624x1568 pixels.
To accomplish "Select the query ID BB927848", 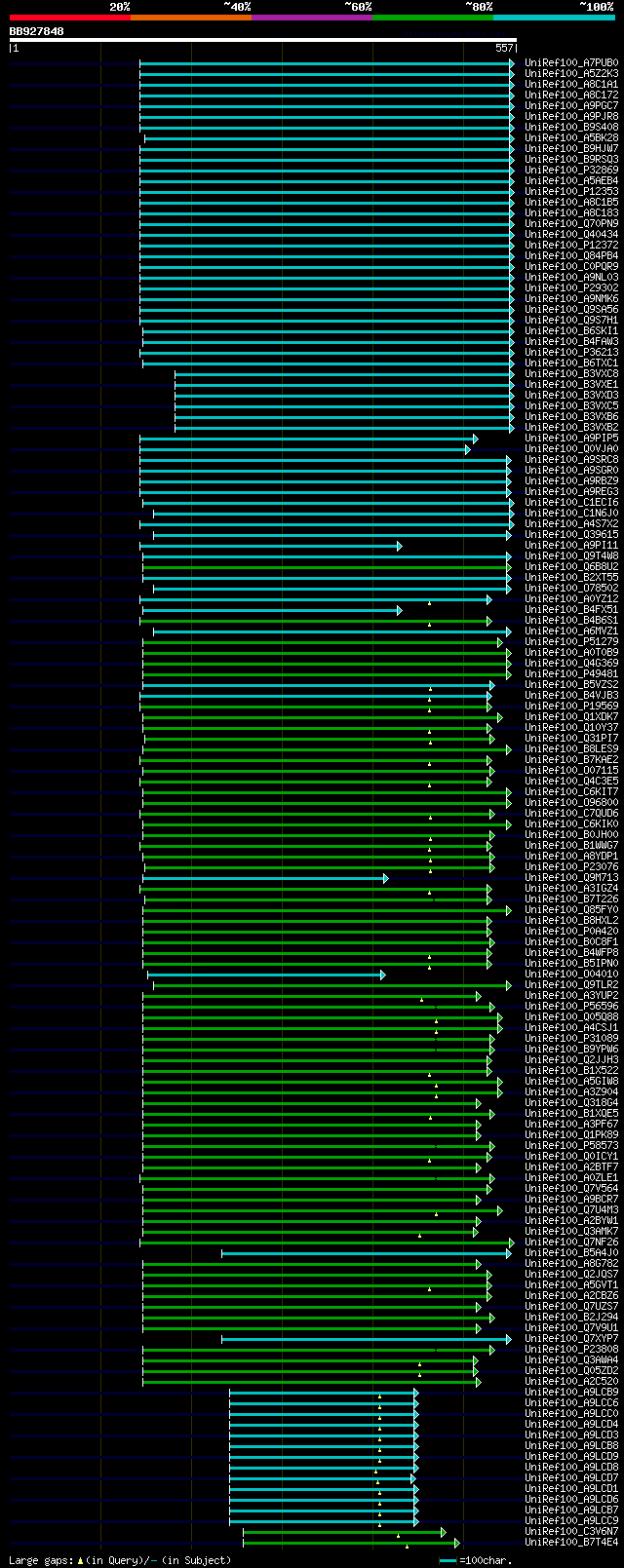I will click(x=37, y=31).
